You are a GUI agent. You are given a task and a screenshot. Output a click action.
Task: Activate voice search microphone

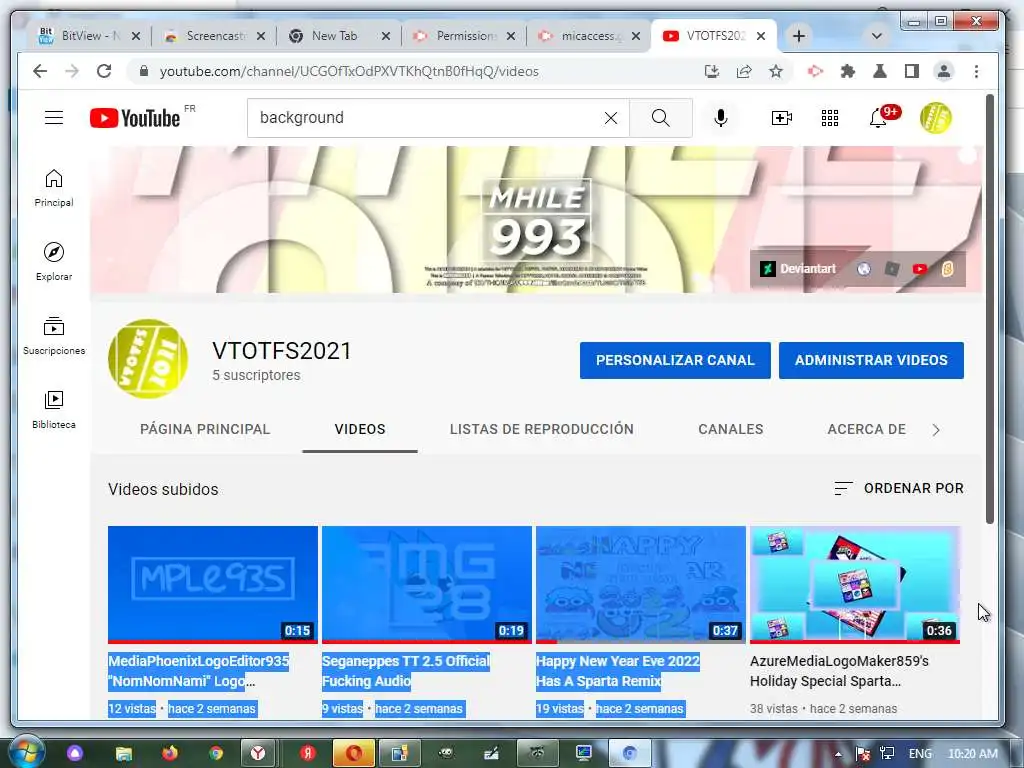coord(720,118)
